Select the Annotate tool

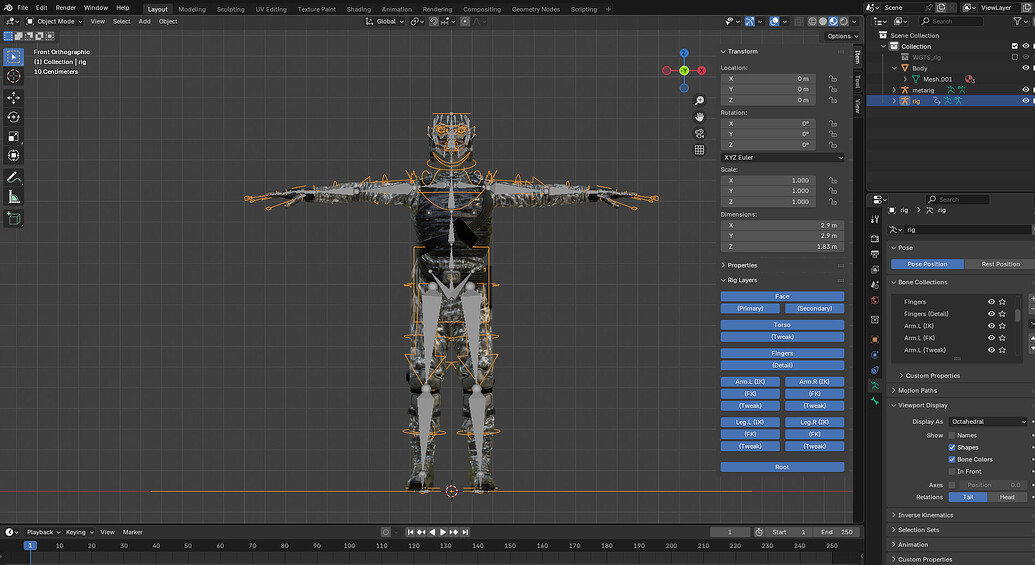coord(13,178)
